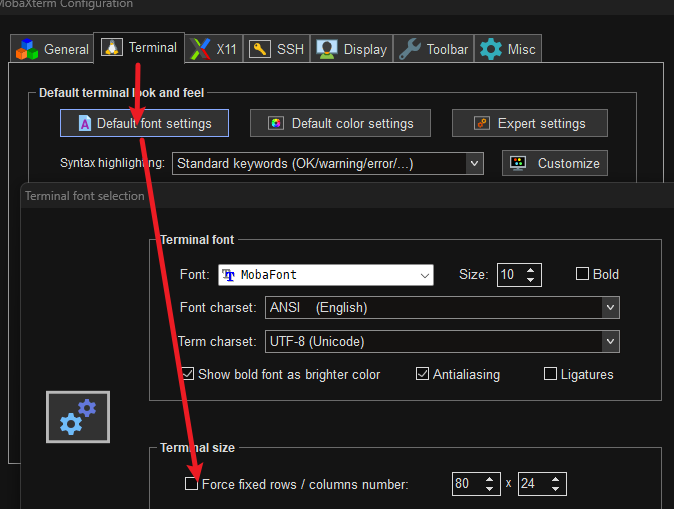Click the penguin Terminal tab icon
The image size is (674, 509).
coord(112,47)
